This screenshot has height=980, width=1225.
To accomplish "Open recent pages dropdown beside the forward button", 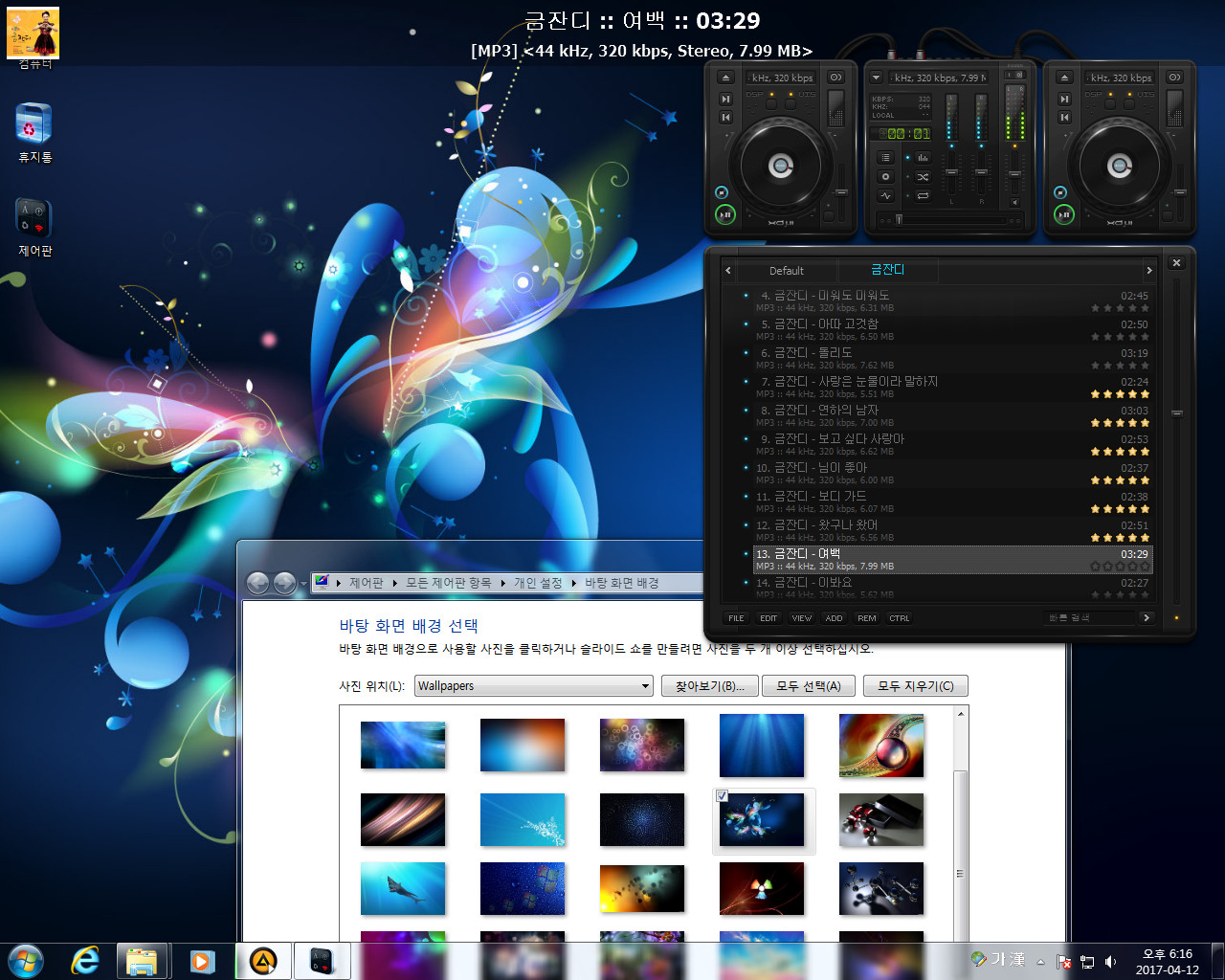I will coord(303,583).
